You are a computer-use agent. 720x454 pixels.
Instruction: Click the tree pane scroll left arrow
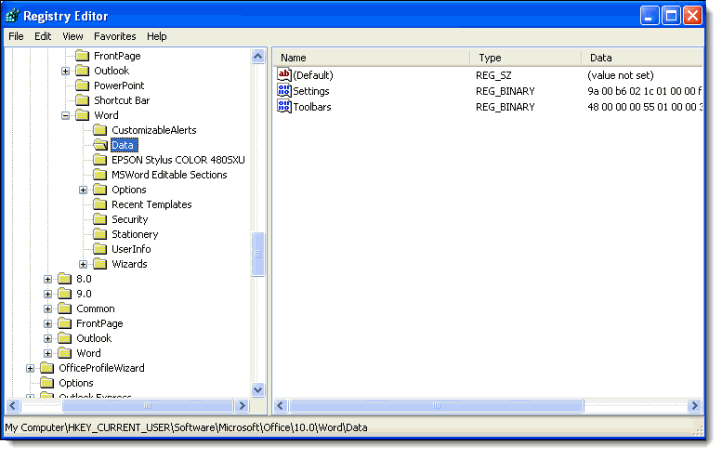point(13,406)
